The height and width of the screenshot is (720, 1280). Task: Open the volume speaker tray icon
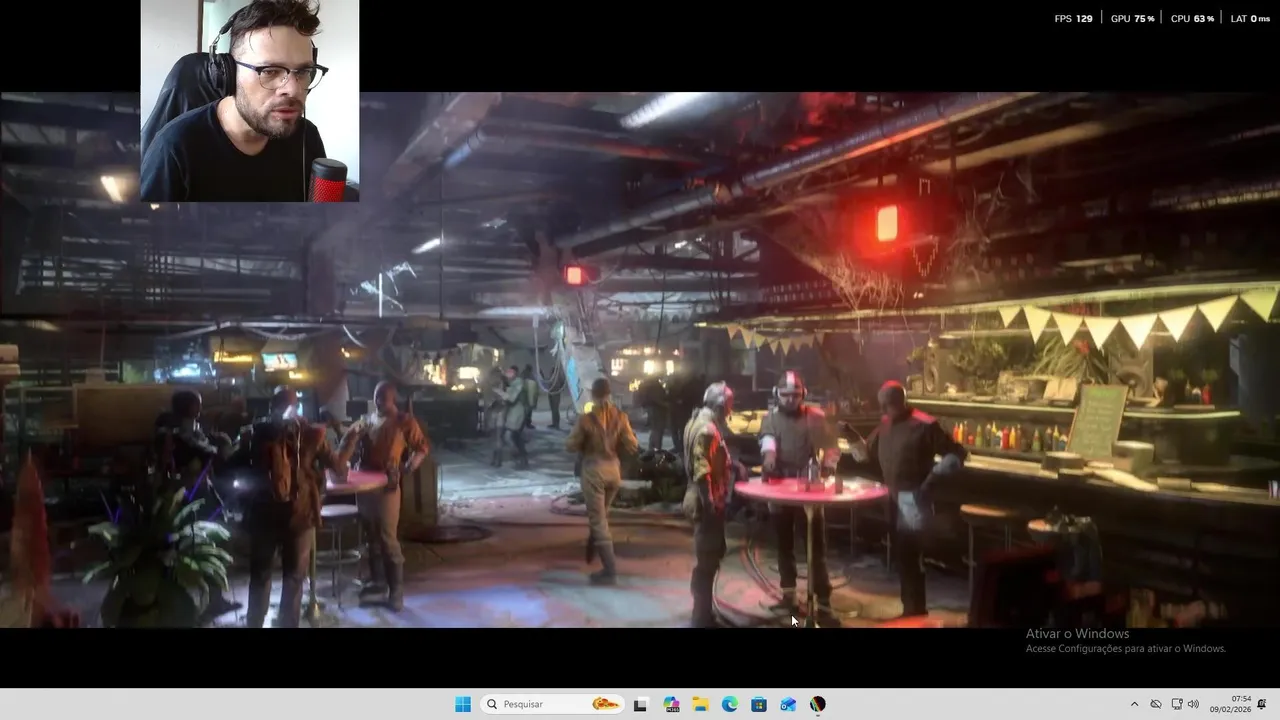1193,704
